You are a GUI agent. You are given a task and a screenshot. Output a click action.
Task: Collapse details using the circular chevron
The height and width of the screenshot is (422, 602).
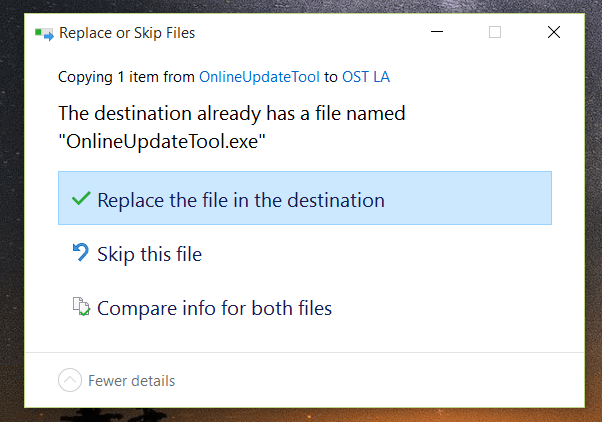click(x=70, y=380)
